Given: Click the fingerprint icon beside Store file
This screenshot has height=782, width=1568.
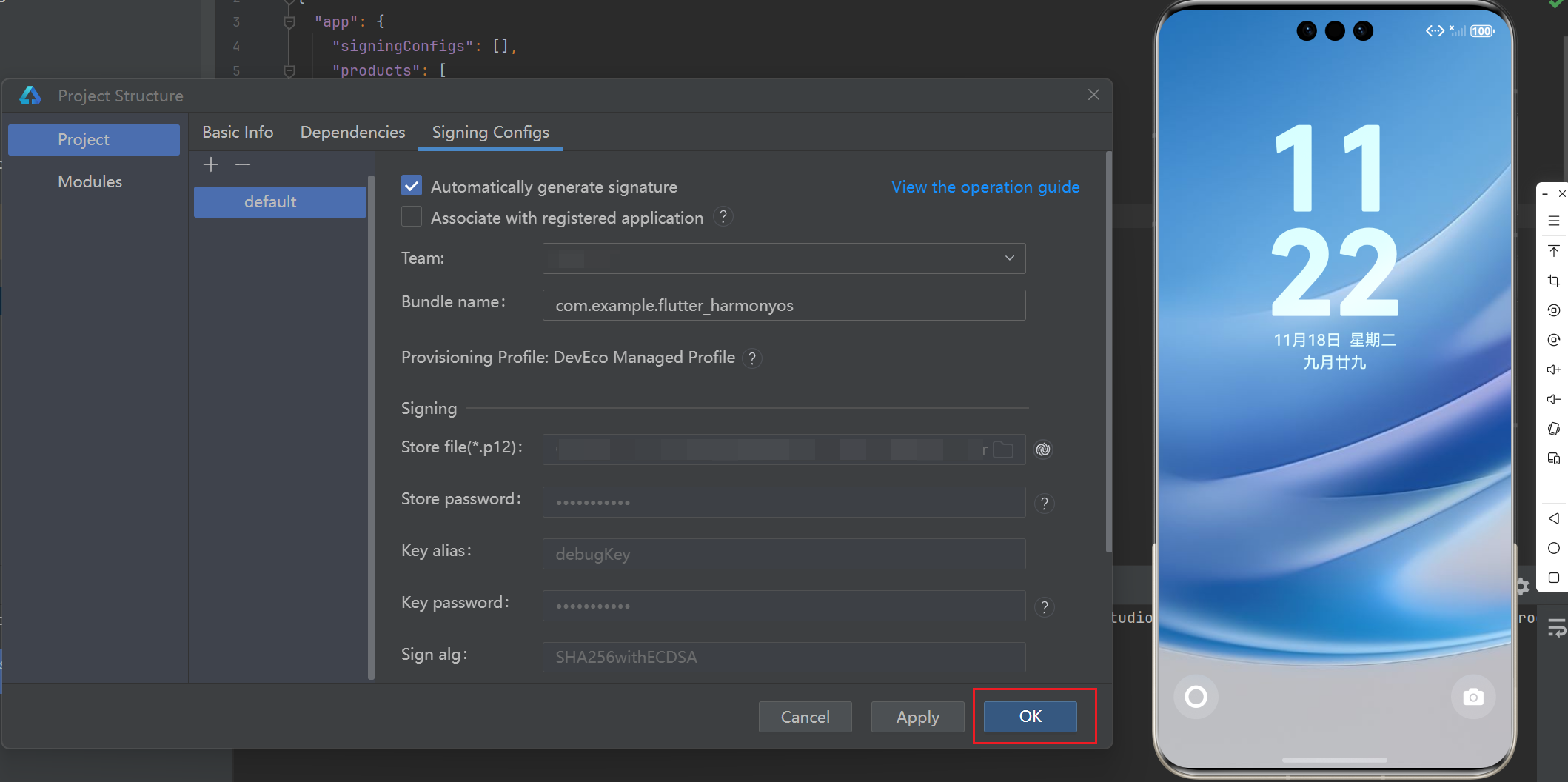Looking at the screenshot, I should tap(1043, 450).
